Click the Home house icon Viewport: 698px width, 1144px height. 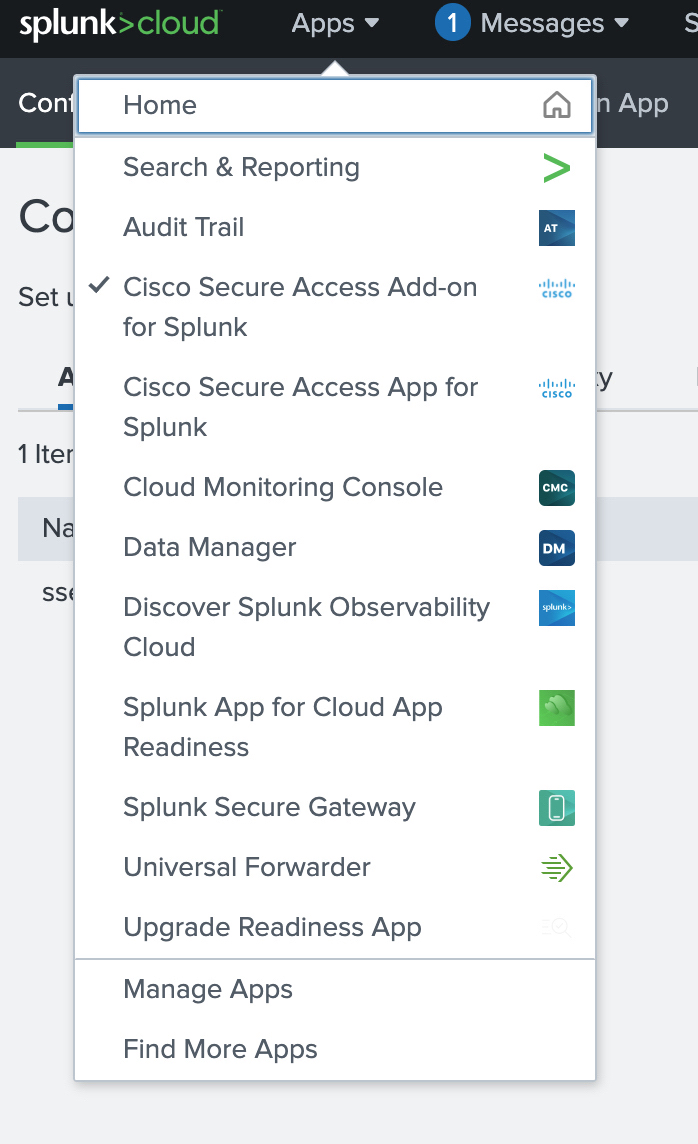556,103
